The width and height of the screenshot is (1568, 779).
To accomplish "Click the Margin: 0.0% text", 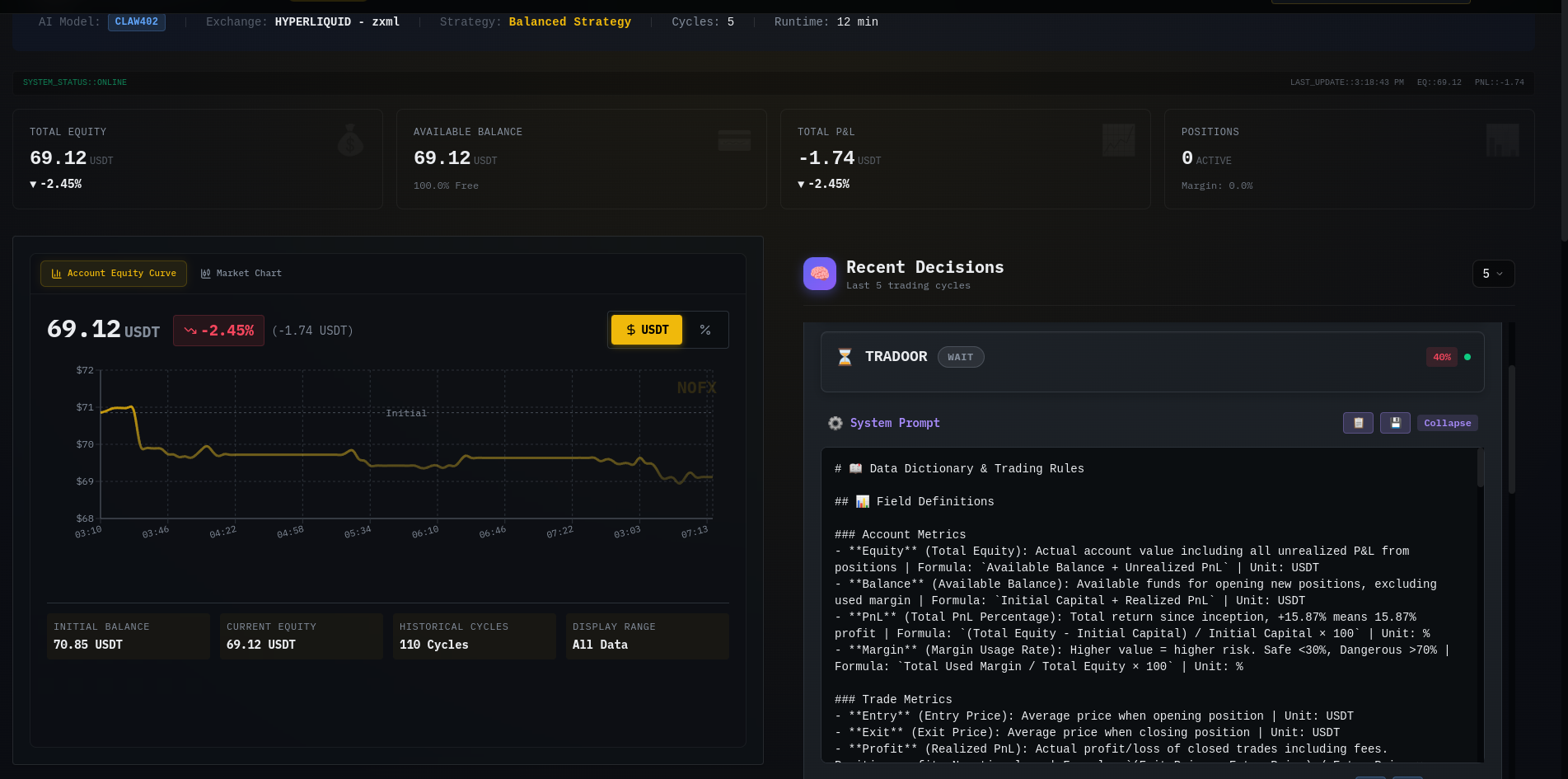I will (x=1217, y=185).
